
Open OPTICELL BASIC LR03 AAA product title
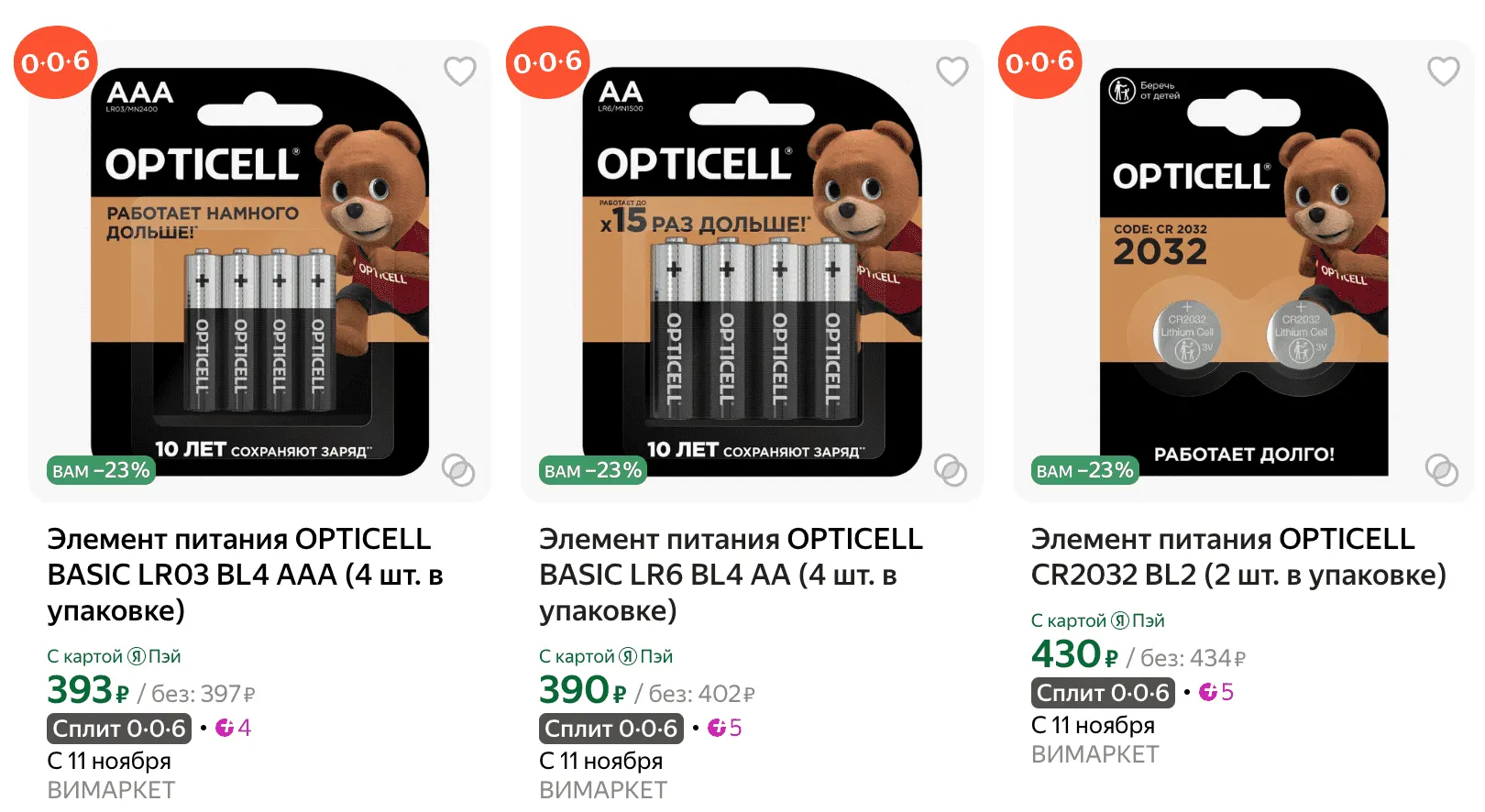[x=245, y=575]
